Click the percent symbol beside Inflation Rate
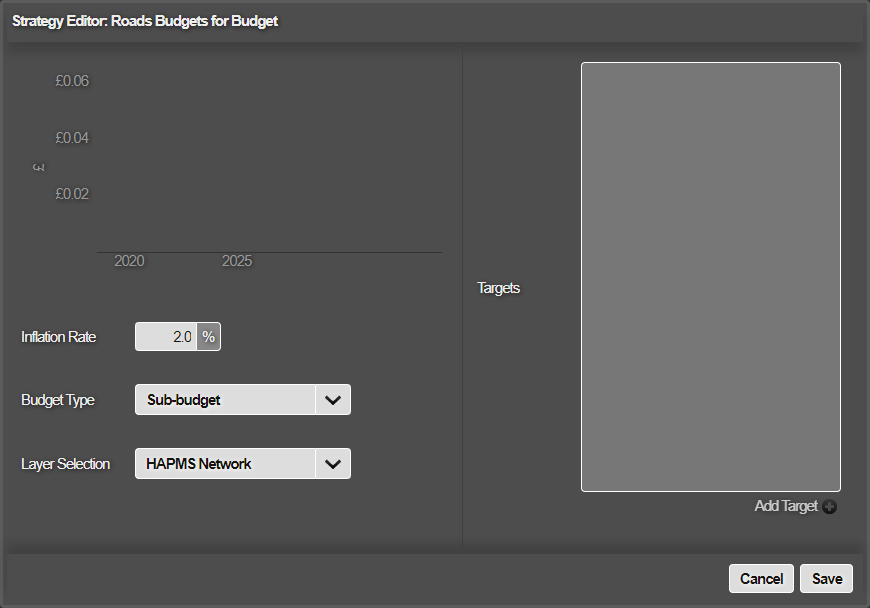870x608 pixels. 209,337
